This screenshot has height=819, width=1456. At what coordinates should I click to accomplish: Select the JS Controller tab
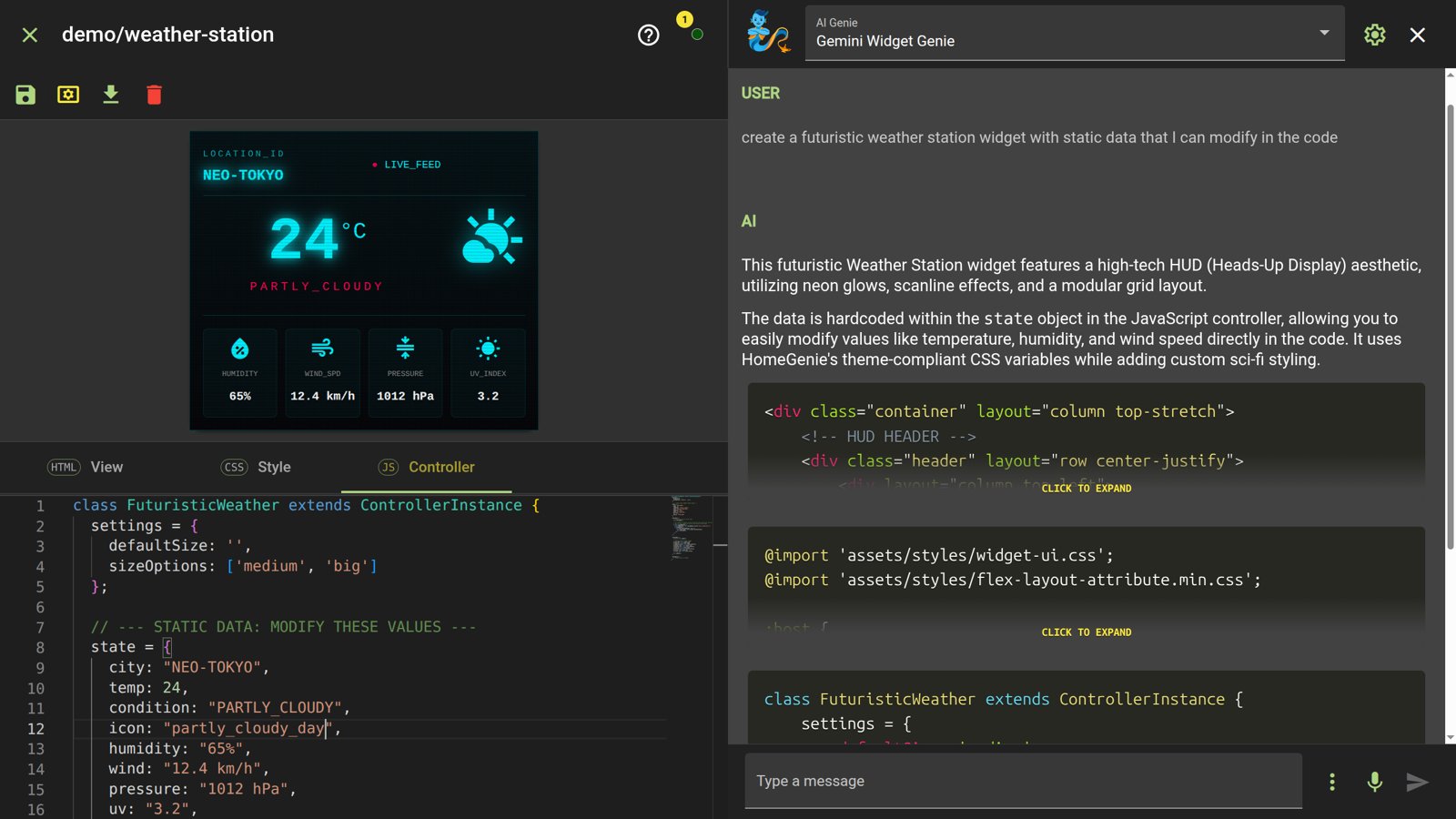click(427, 467)
